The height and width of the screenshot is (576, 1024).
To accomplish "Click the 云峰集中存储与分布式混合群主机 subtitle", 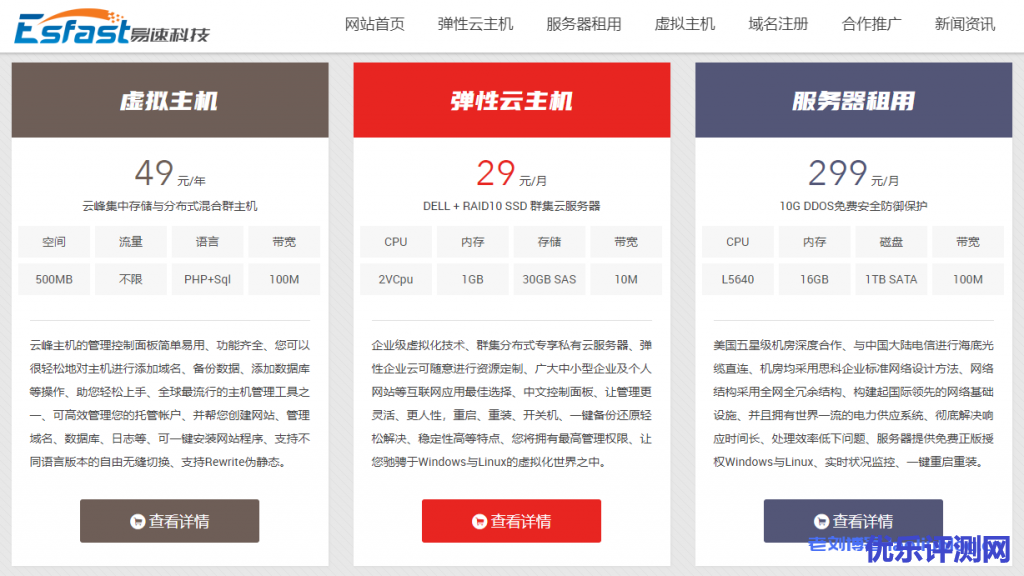I will pyautogui.click(x=170, y=206).
